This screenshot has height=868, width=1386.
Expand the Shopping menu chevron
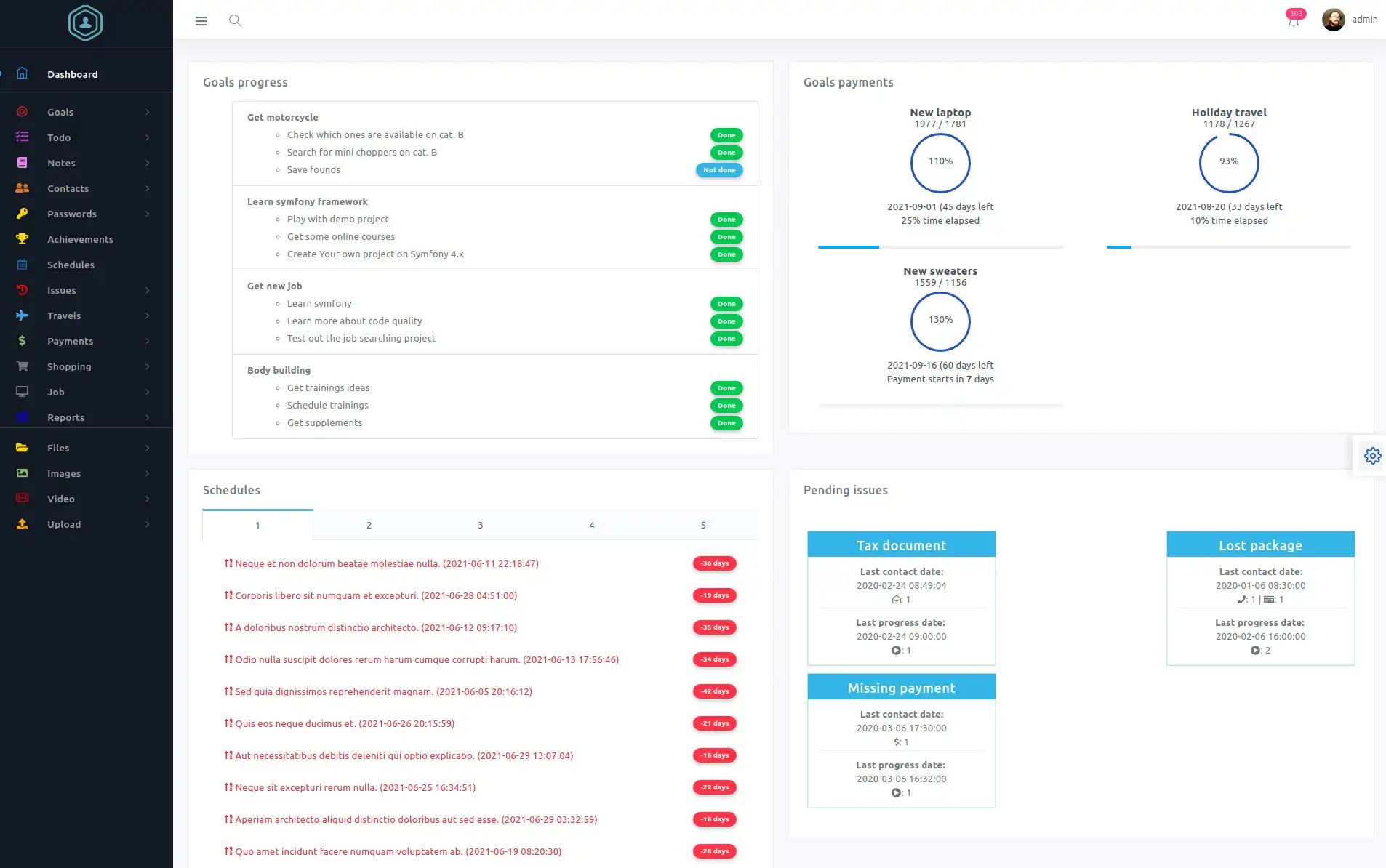148,366
